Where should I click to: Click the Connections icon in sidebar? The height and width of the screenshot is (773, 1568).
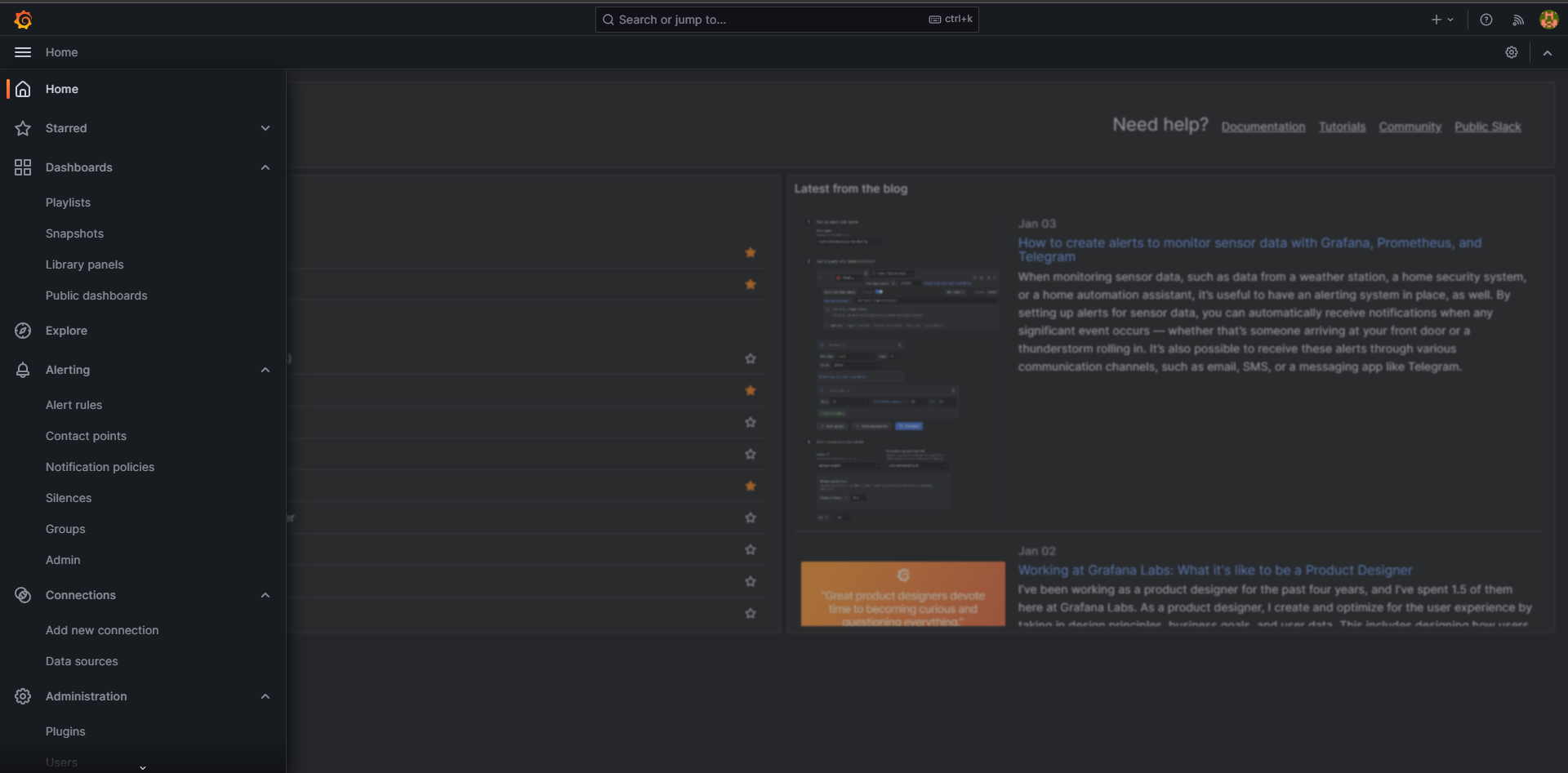(23, 595)
